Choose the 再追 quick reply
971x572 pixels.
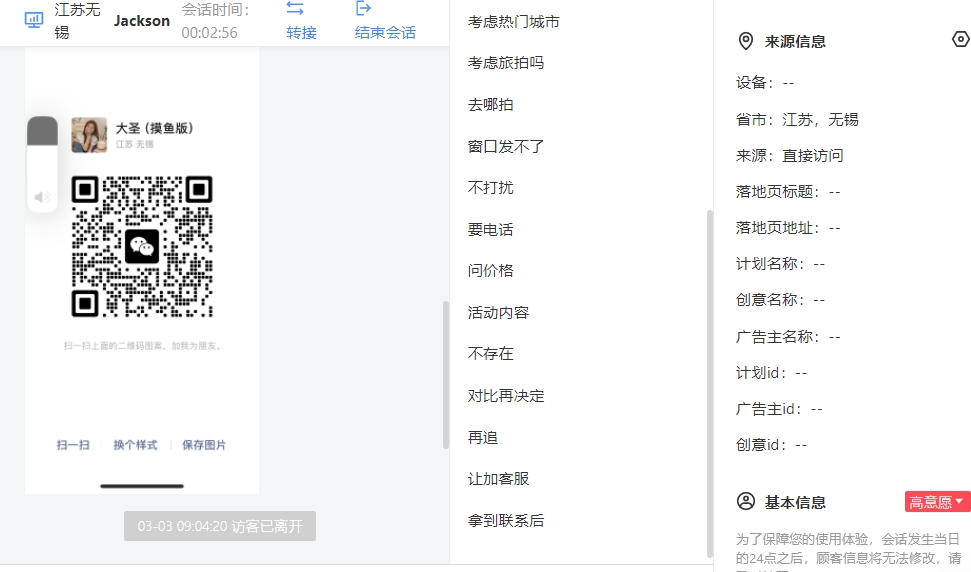pyautogui.click(x=483, y=438)
